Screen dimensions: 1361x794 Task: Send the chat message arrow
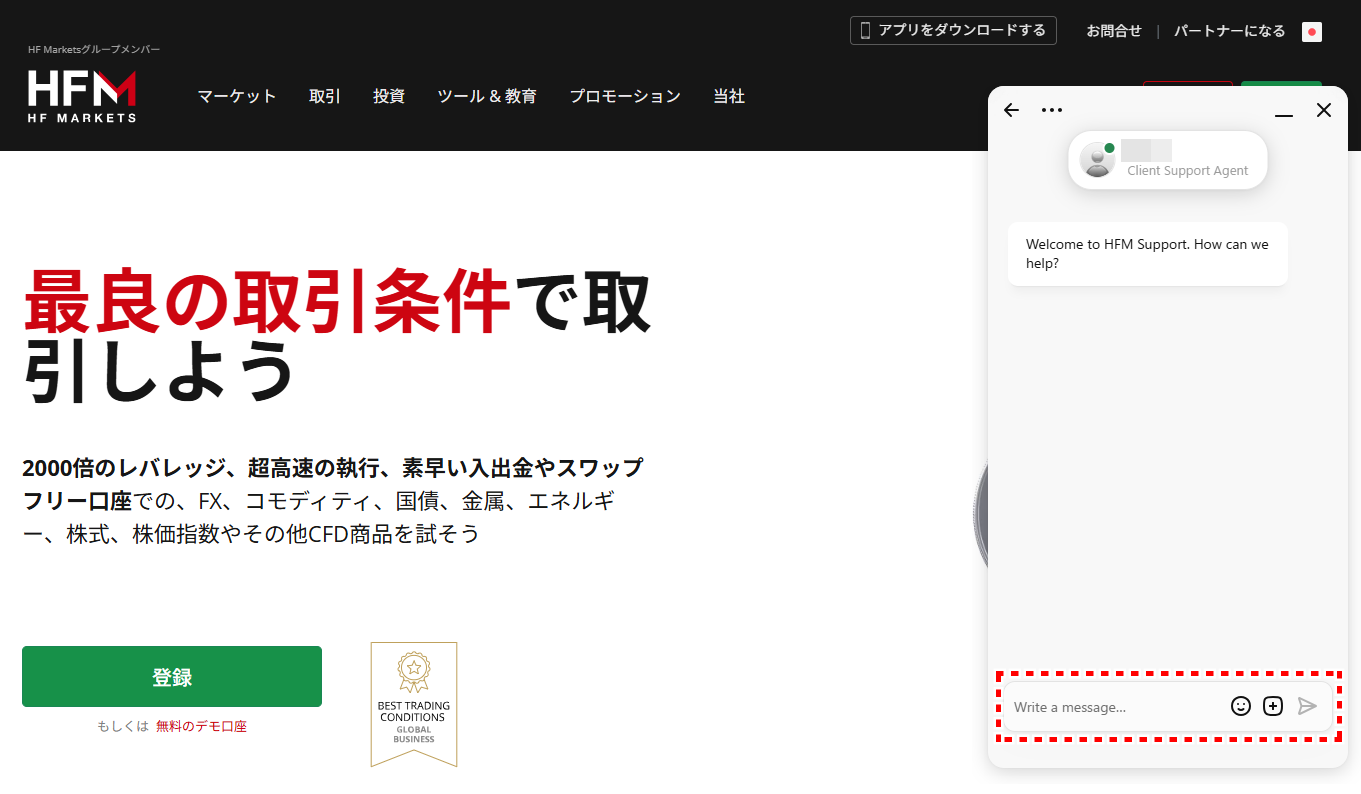1306,706
